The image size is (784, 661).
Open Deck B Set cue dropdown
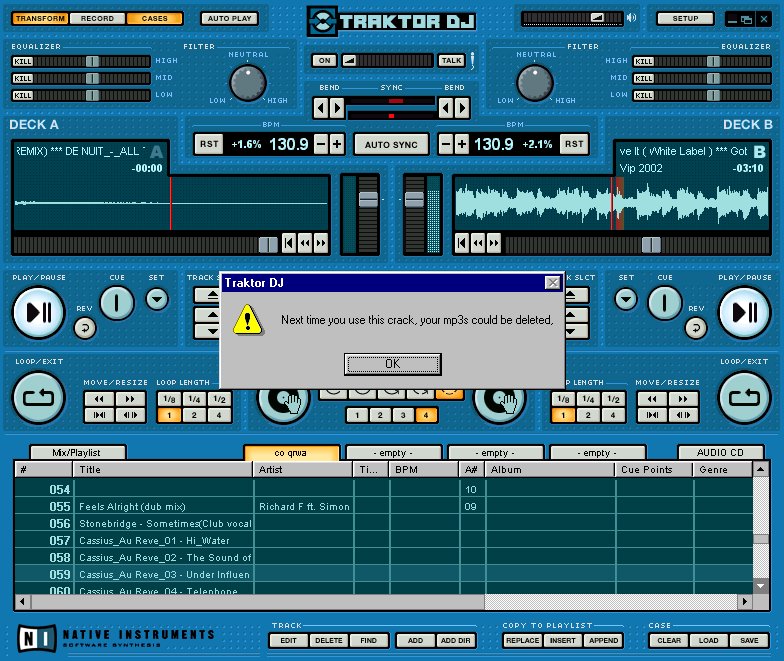click(x=626, y=300)
